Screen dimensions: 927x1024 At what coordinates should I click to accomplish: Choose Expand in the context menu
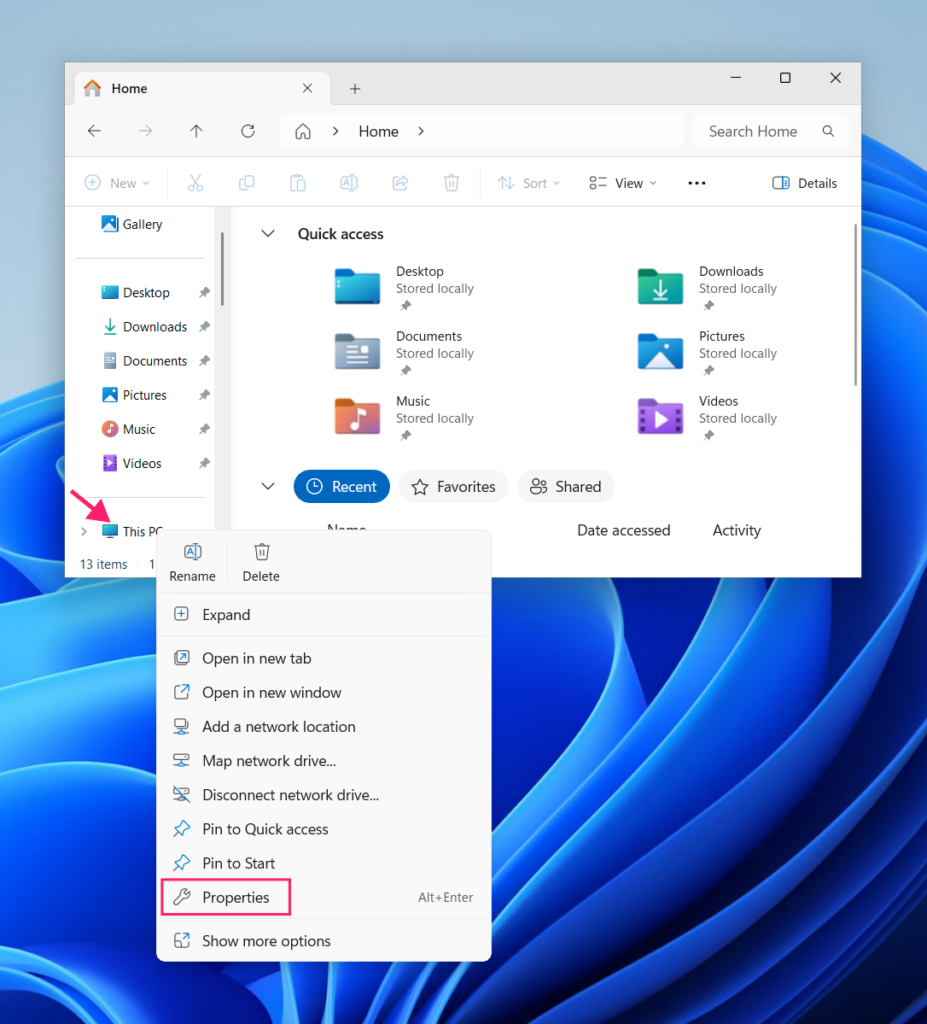324,615
